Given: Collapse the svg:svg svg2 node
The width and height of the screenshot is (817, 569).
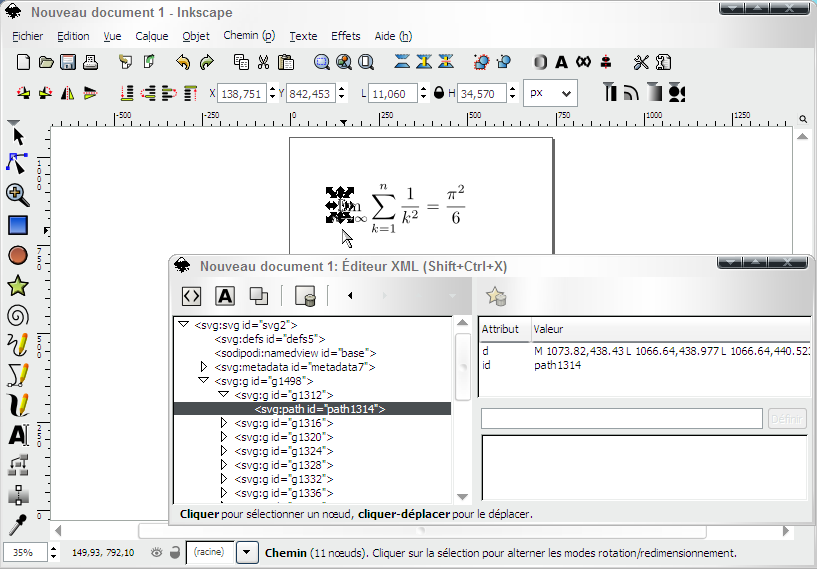Looking at the screenshot, I should (x=183, y=325).
